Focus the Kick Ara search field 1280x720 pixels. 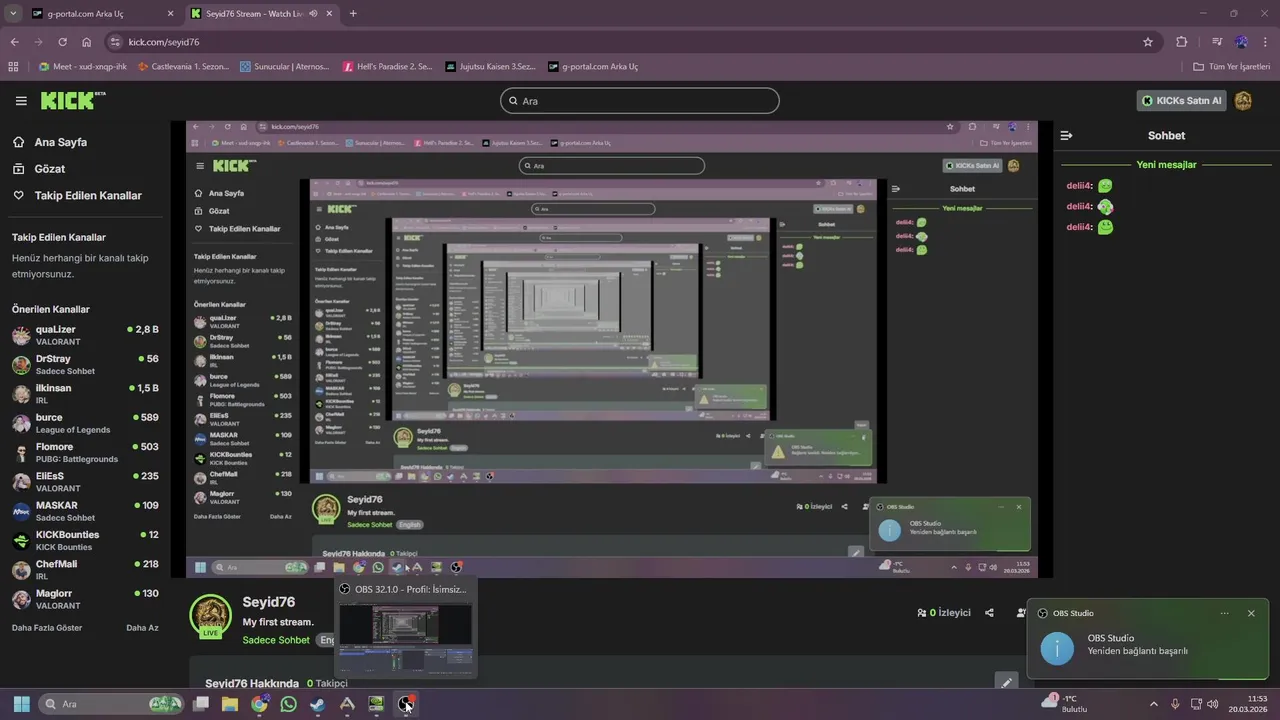click(639, 101)
